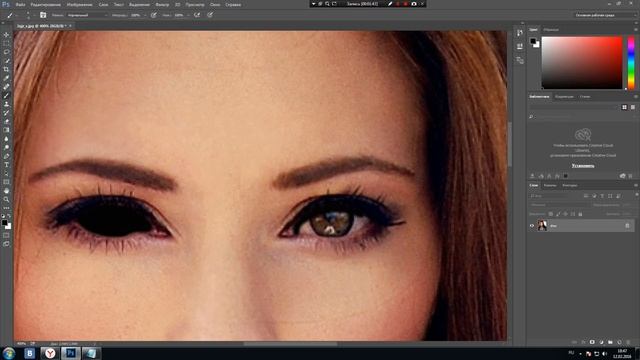The height and width of the screenshot is (360, 640).
Task: Open the opacity value dropdown
Action: 145,15
